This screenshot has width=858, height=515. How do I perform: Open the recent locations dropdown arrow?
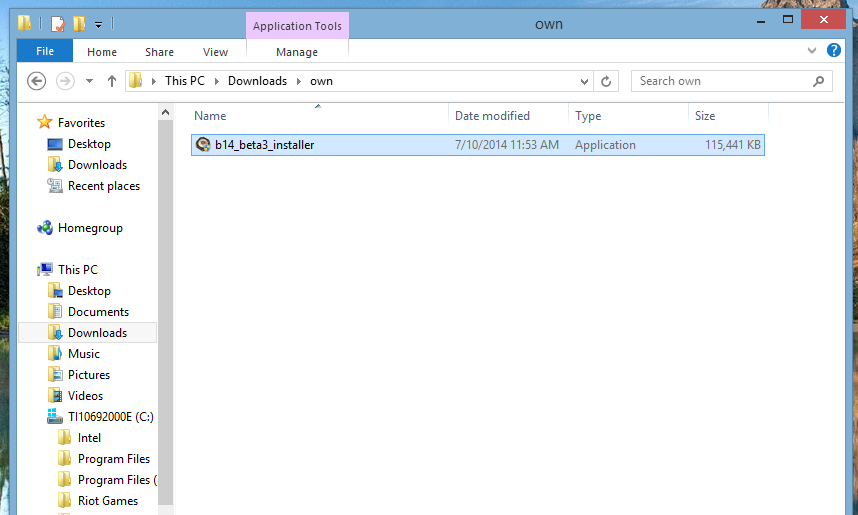(x=89, y=81)
